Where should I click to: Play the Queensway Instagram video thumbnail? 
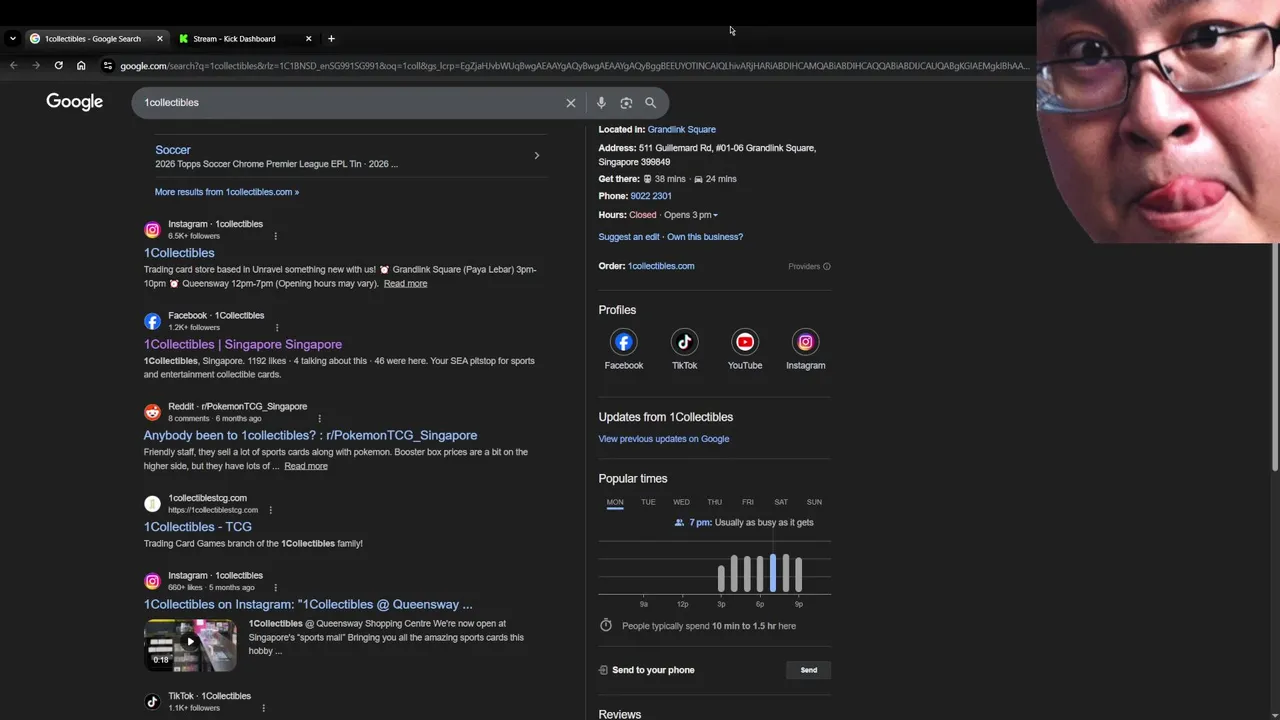[x=190, y=644]
